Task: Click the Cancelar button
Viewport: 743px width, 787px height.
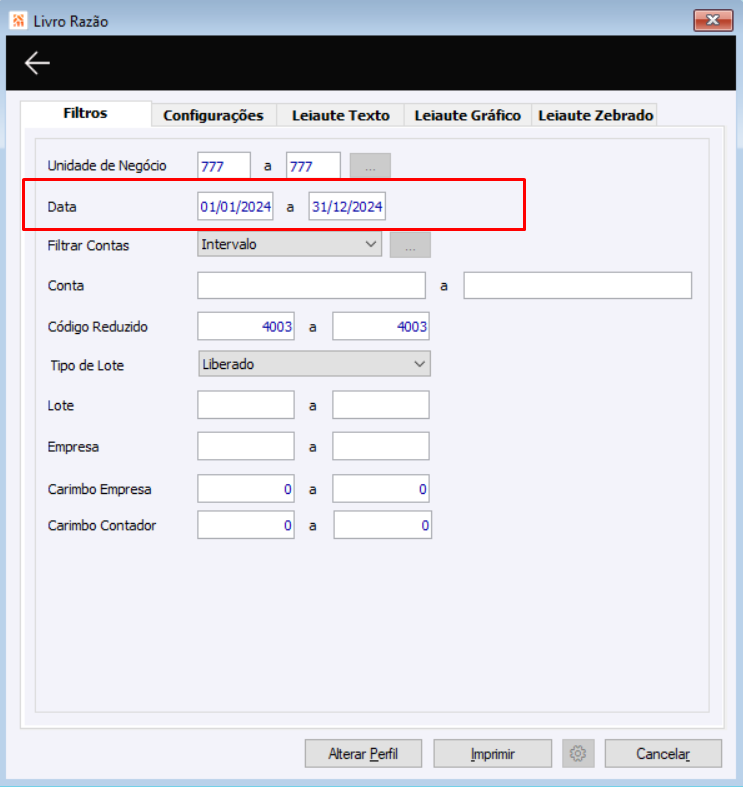Action: (x=663, y=753)
